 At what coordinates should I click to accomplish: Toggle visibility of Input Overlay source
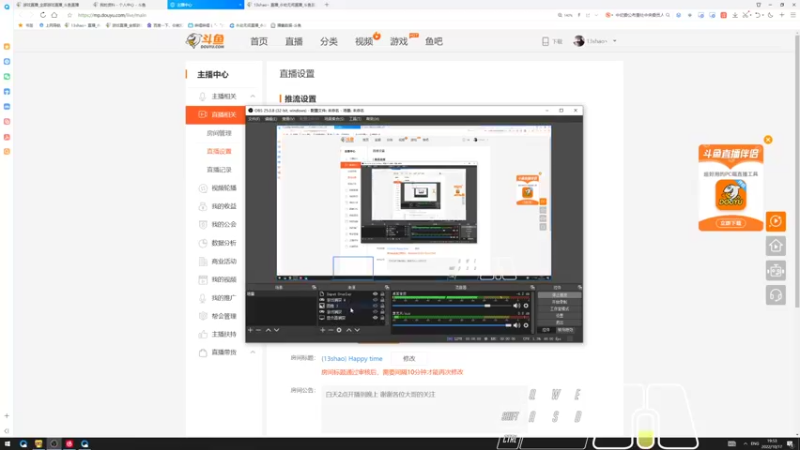[375, 294]
